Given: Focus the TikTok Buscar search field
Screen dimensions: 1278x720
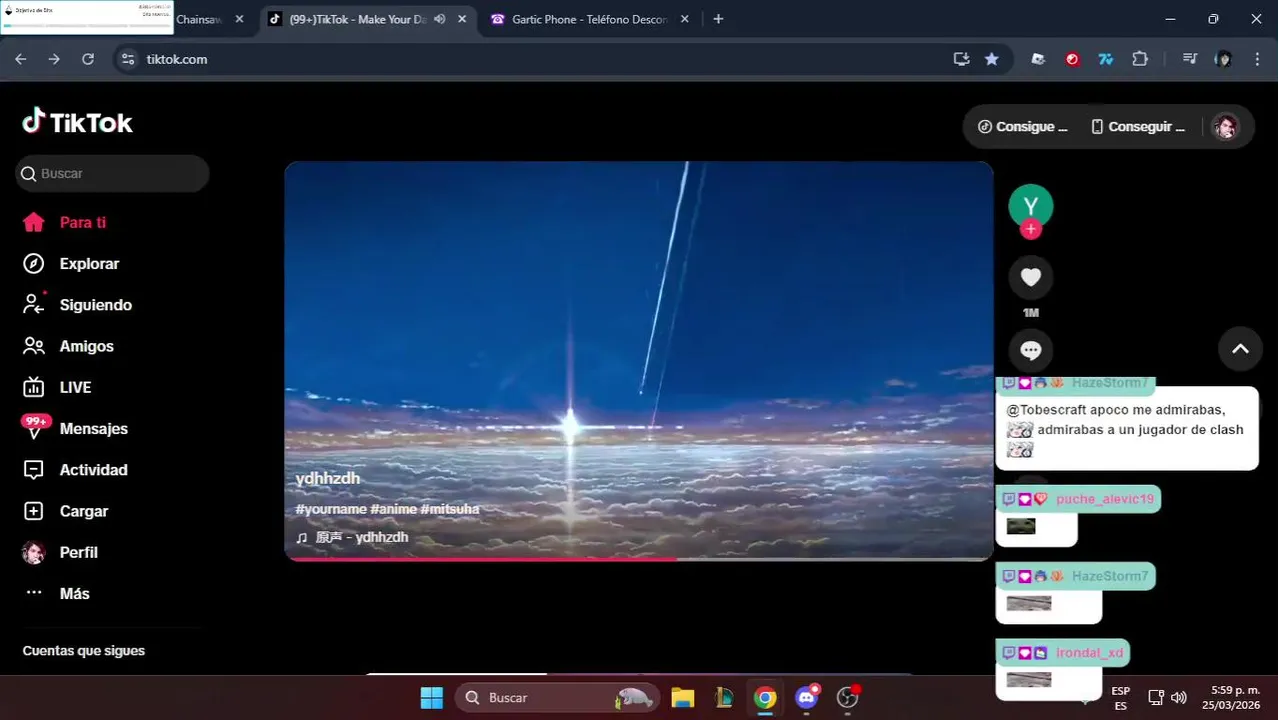Looking at the screenshot, I should coord(112,173).
